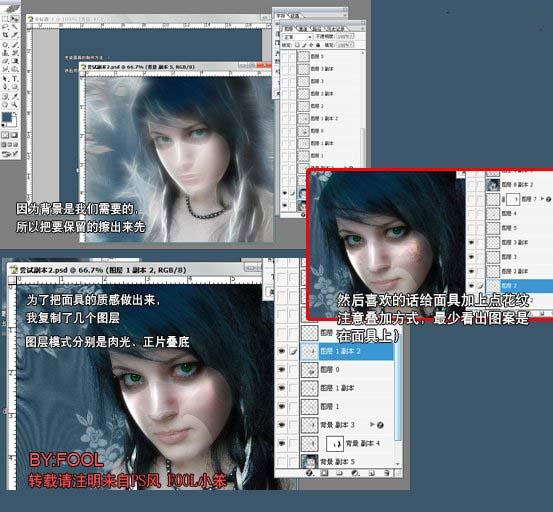
Task: Reset to default colors icon
Action: coord(4,125)
